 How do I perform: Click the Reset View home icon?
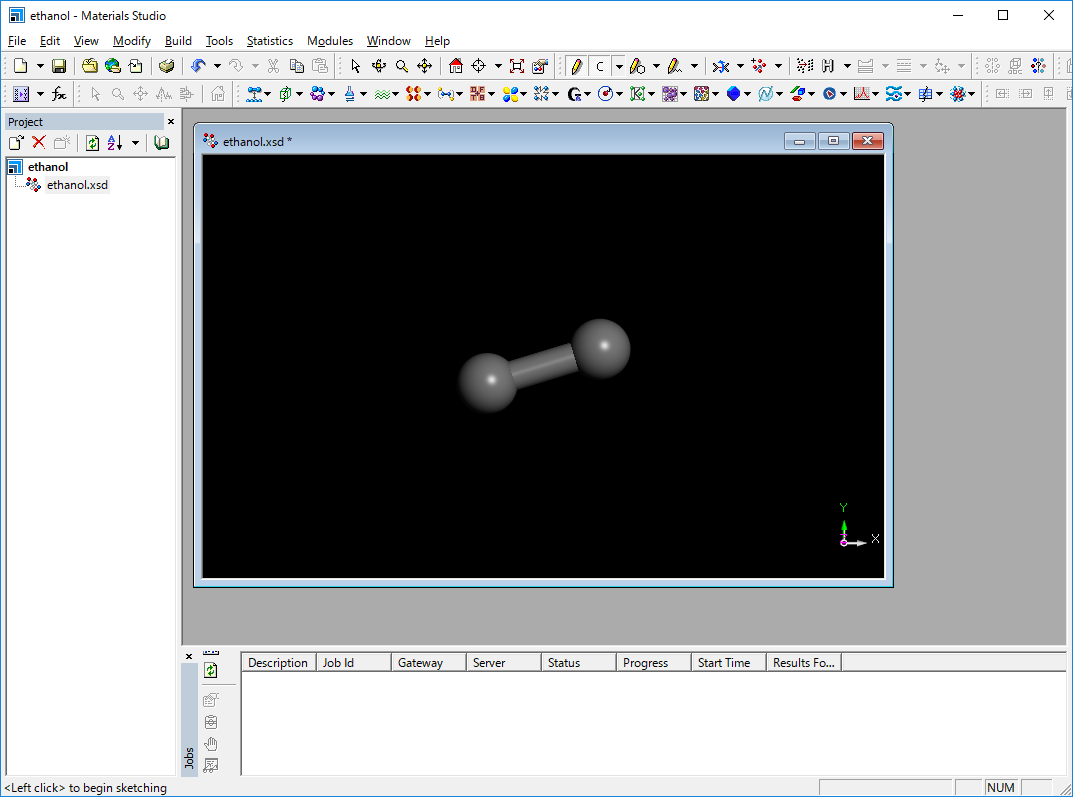click(456, 66)
